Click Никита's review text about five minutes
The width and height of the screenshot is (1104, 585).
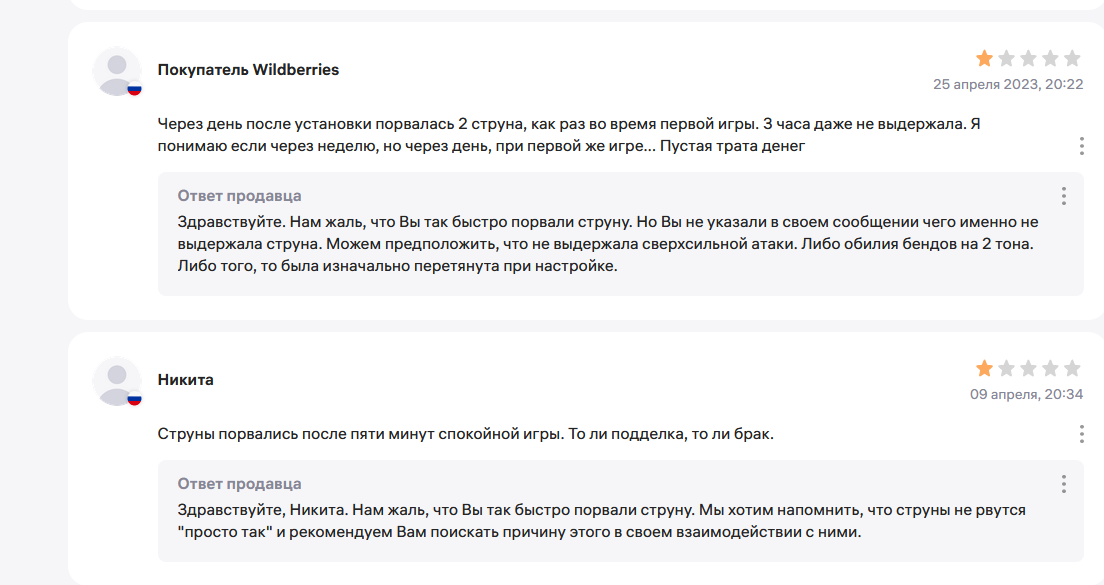[465, 434]
